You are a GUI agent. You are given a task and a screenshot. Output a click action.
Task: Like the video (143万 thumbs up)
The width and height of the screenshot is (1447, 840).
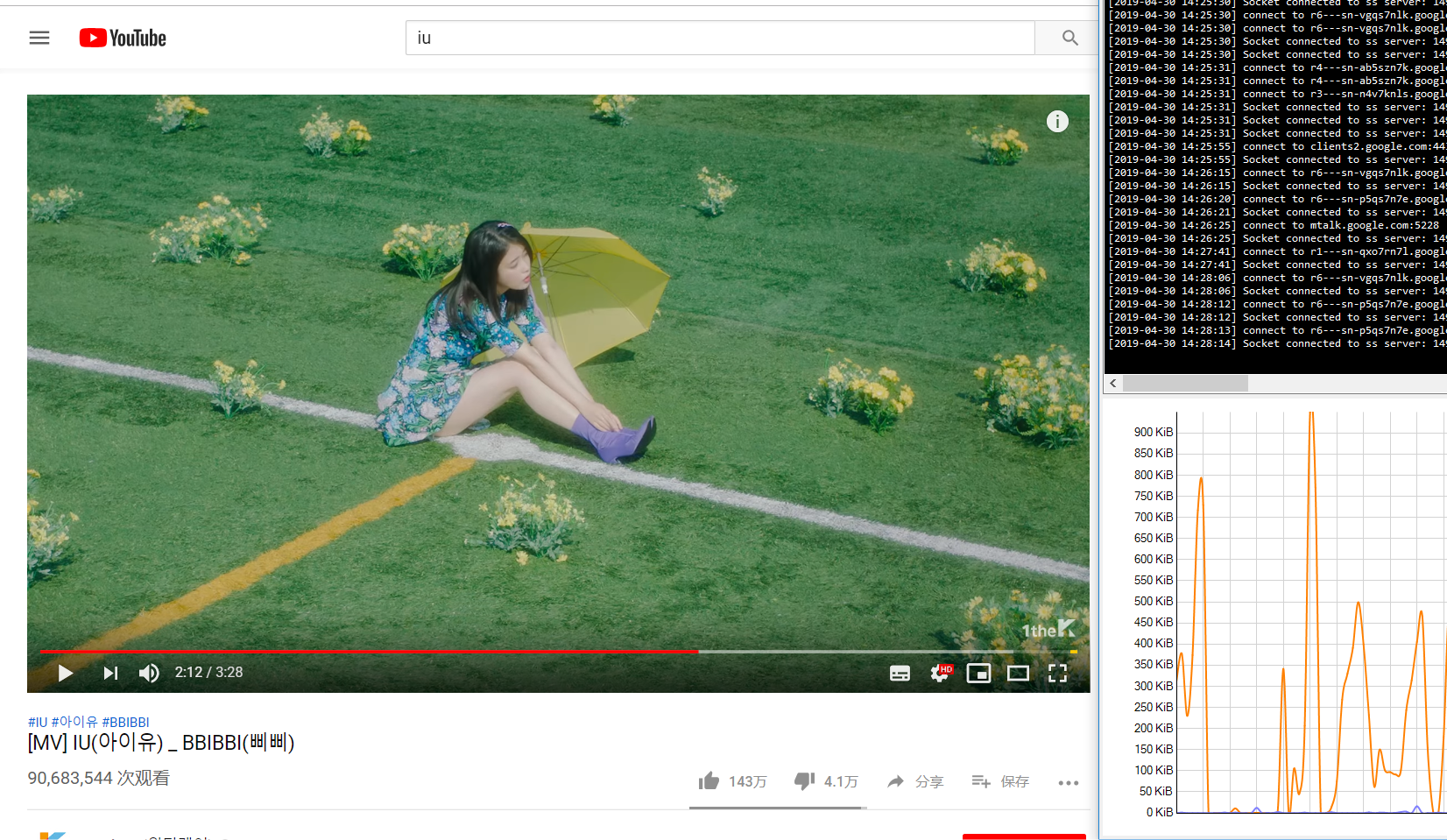pos(732,781)
